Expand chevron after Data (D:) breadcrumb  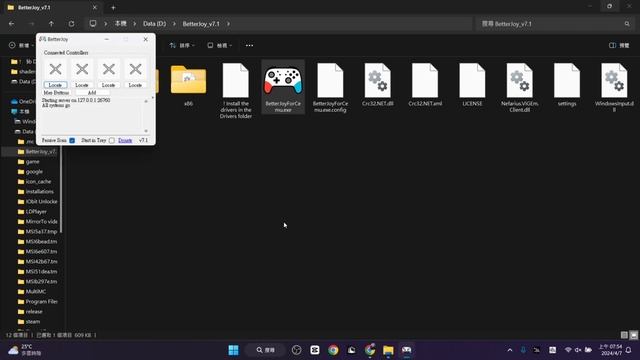point(174,24)
